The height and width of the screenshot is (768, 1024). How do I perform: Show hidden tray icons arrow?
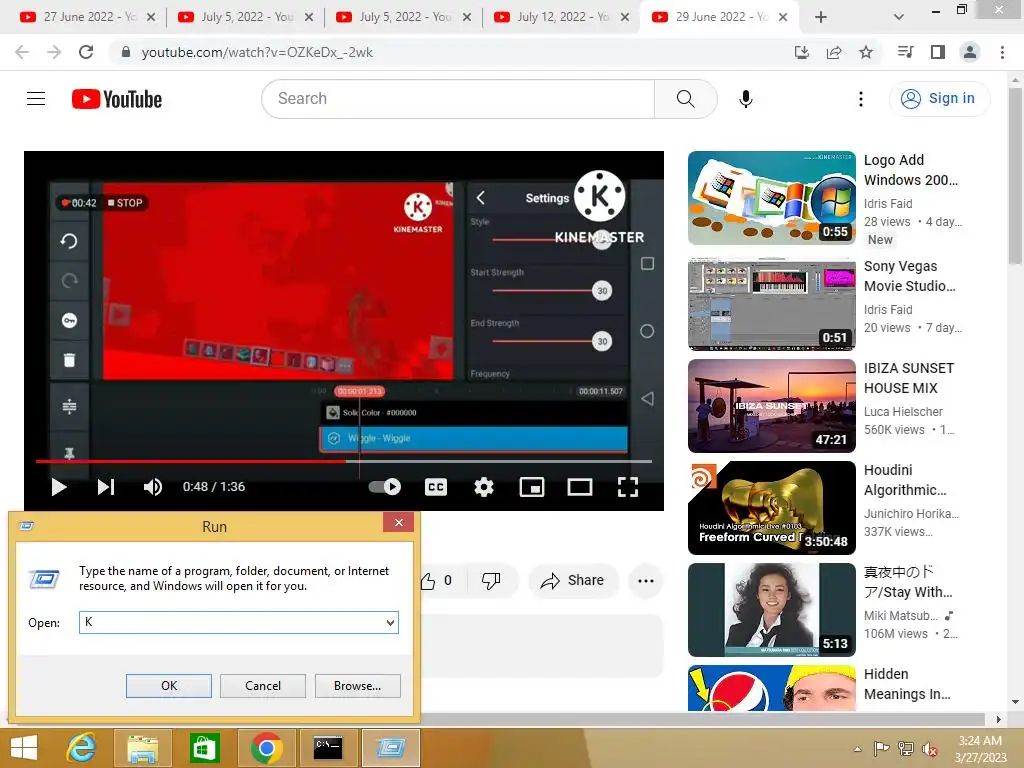[857, 749]
